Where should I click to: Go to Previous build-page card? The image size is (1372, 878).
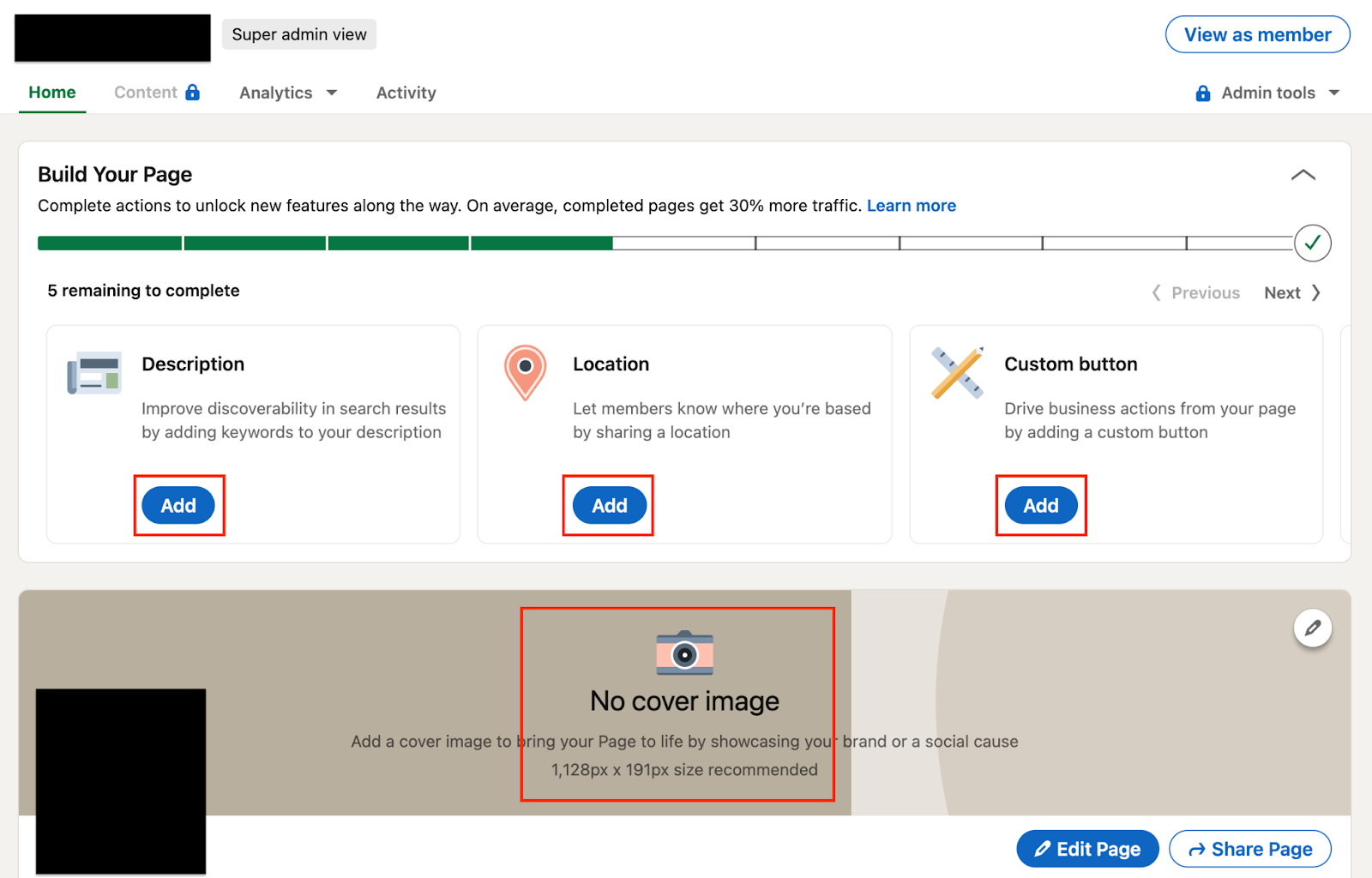[x=1196, y=293]
